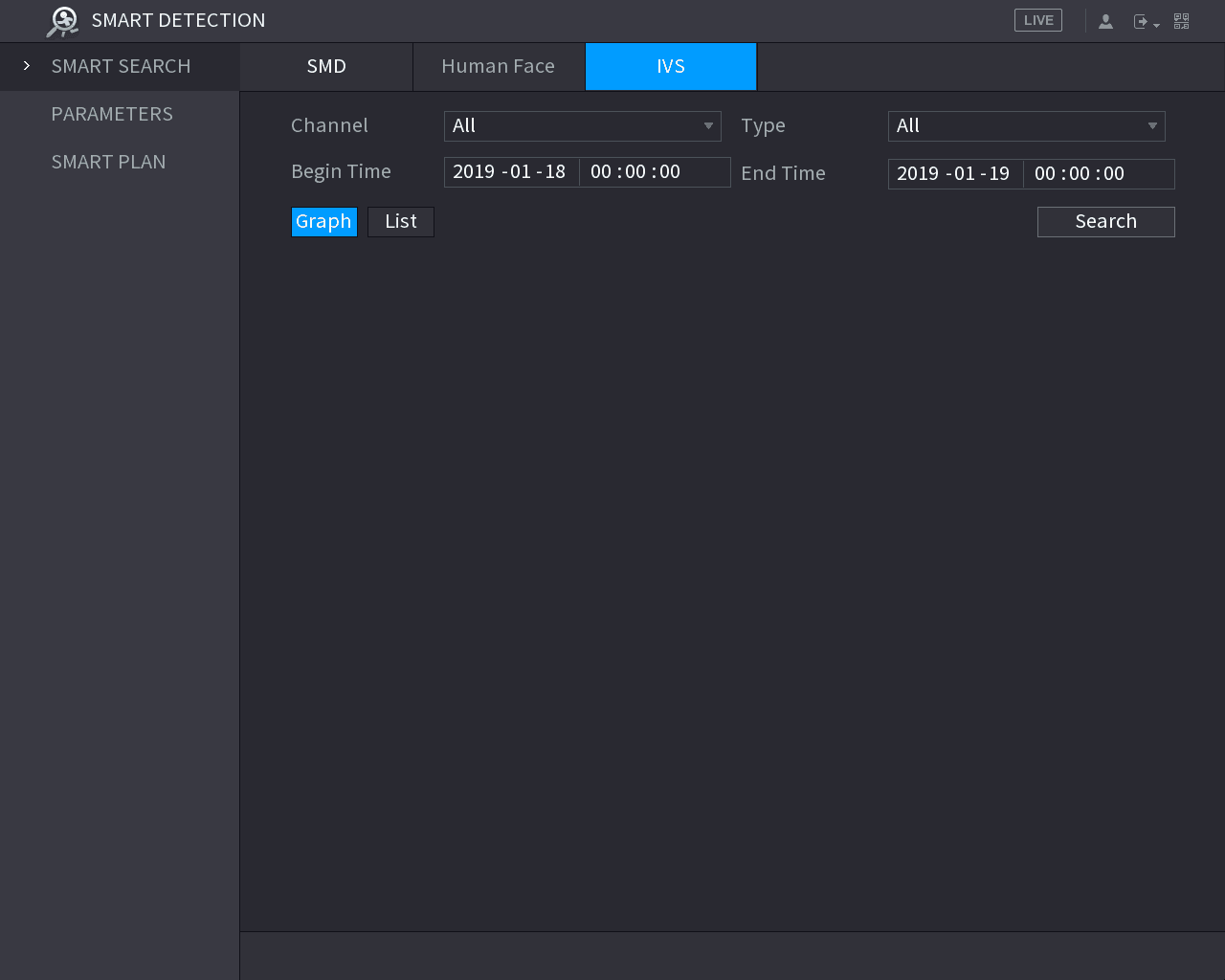
Task: Switch to LIVE view
Action: pyautogui.click(x=1038, y=20)
